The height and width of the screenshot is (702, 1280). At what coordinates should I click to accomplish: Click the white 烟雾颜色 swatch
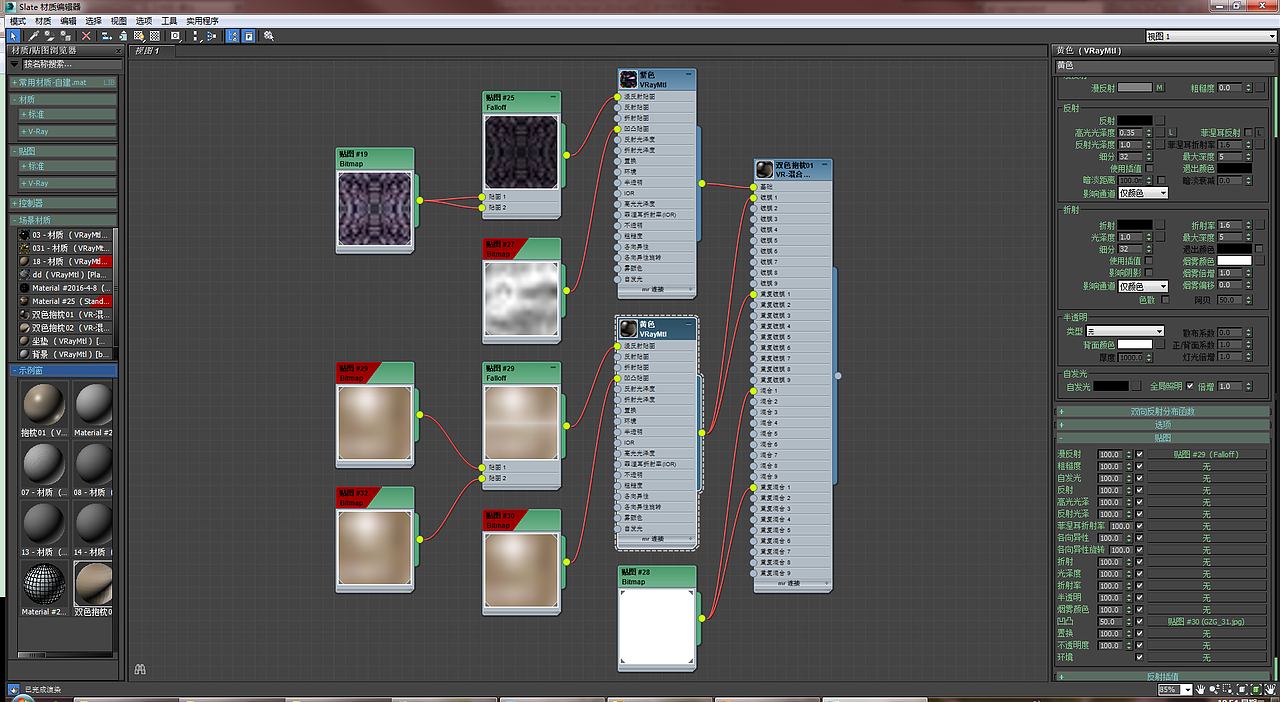click(1234, 261)
